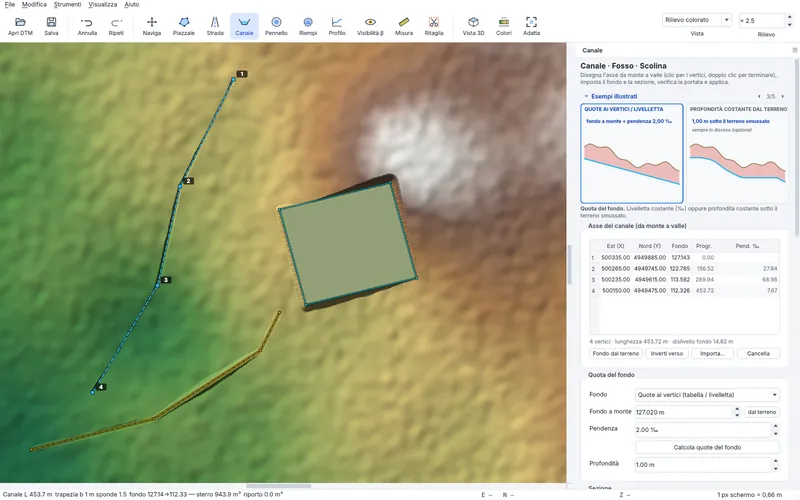Undo last action with Annulla

point(87,26)
